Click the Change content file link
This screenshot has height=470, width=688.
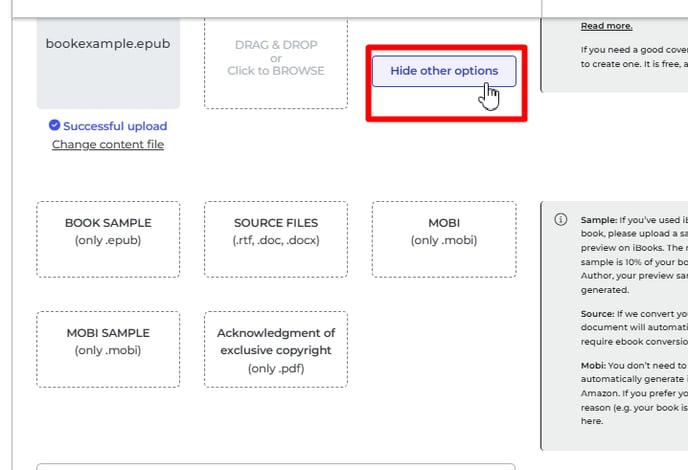(x=108, y=144)
